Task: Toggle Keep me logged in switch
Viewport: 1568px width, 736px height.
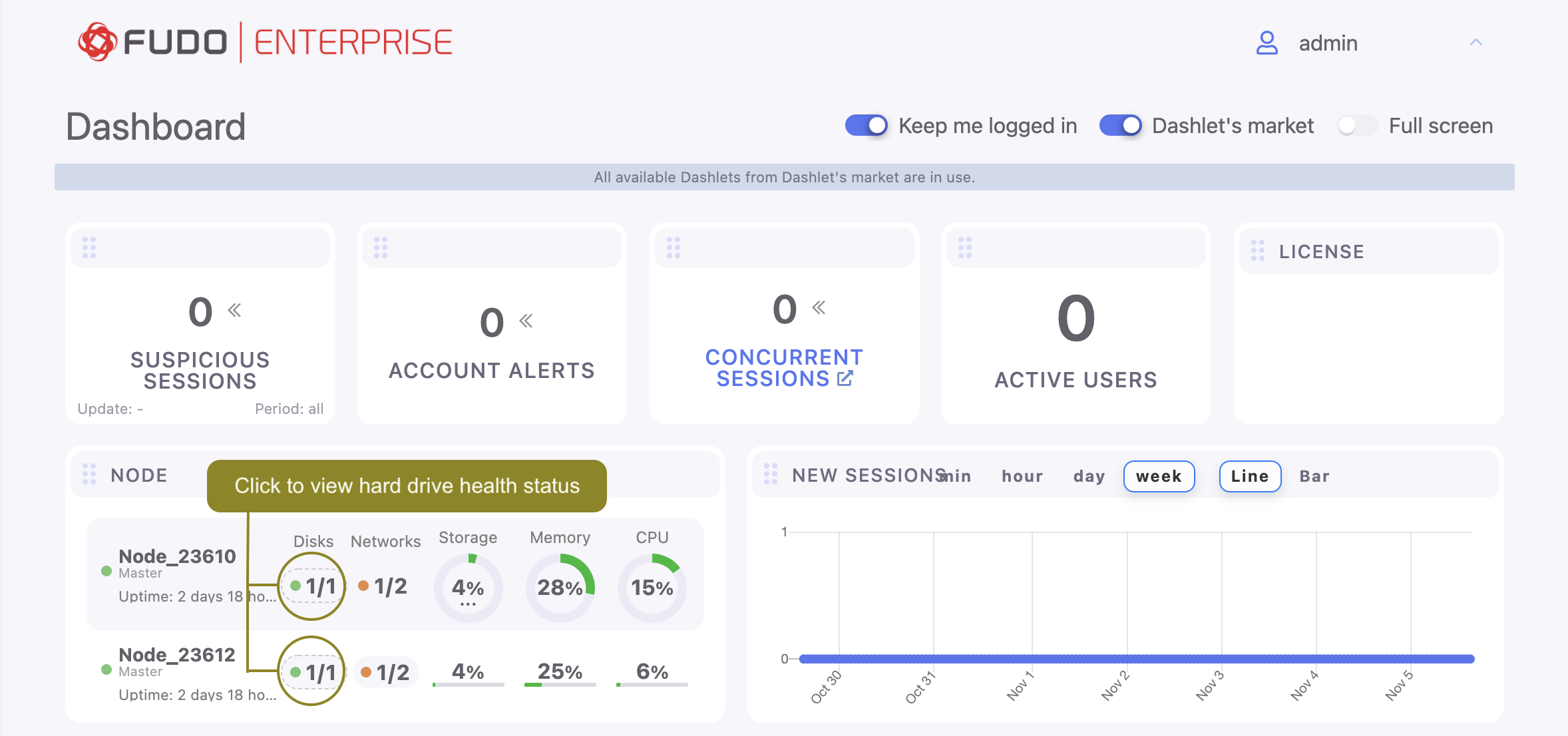Action: point(866,125)
